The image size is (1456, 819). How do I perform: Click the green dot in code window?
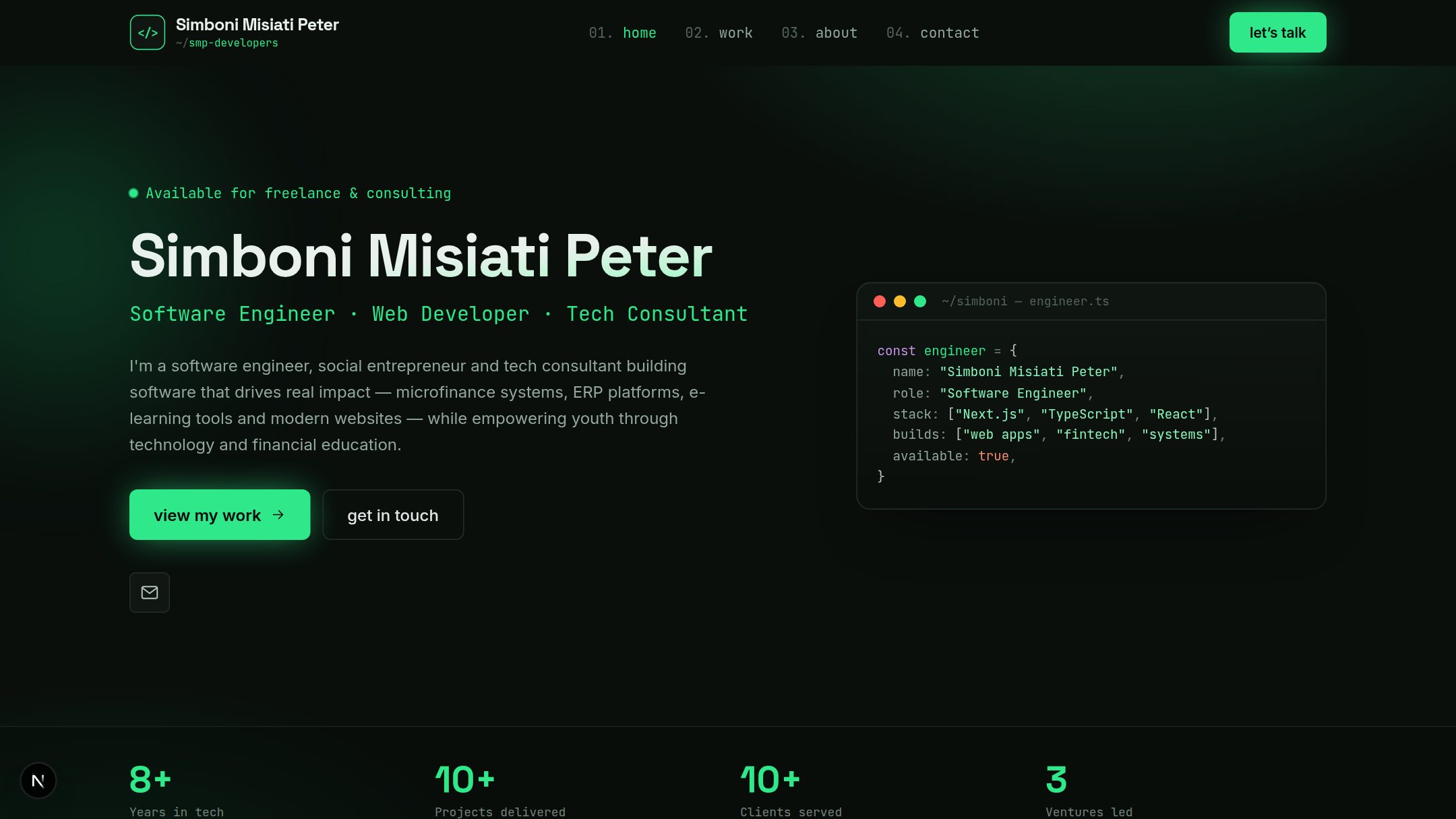pos(920,301)
